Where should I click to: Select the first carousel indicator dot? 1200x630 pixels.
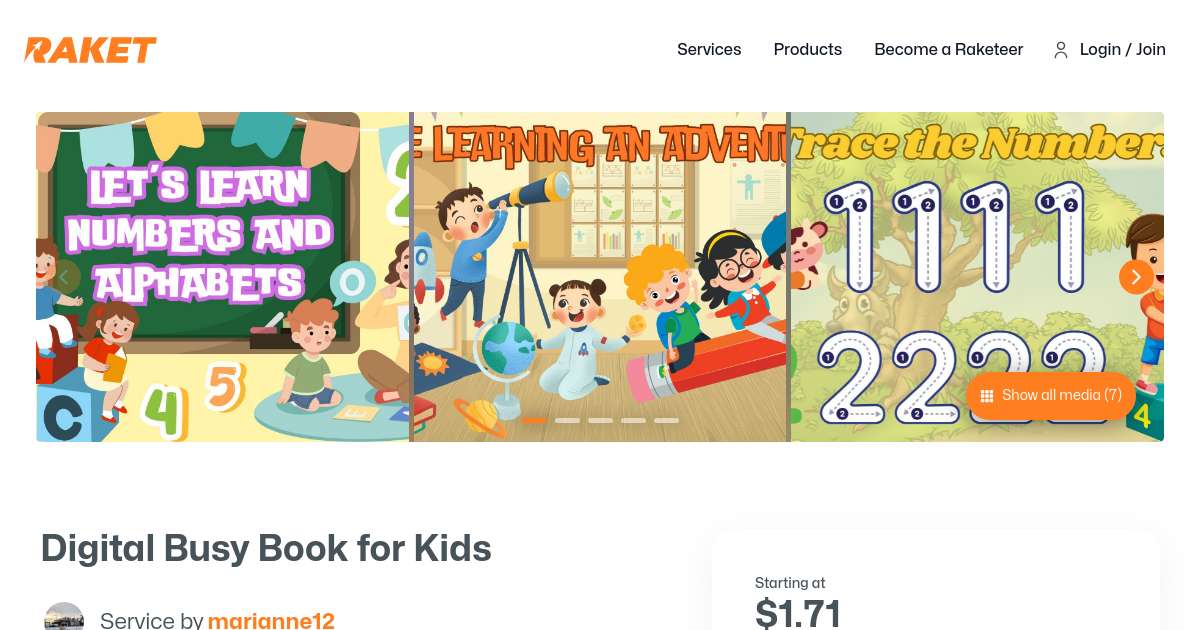tap(533, 421)
